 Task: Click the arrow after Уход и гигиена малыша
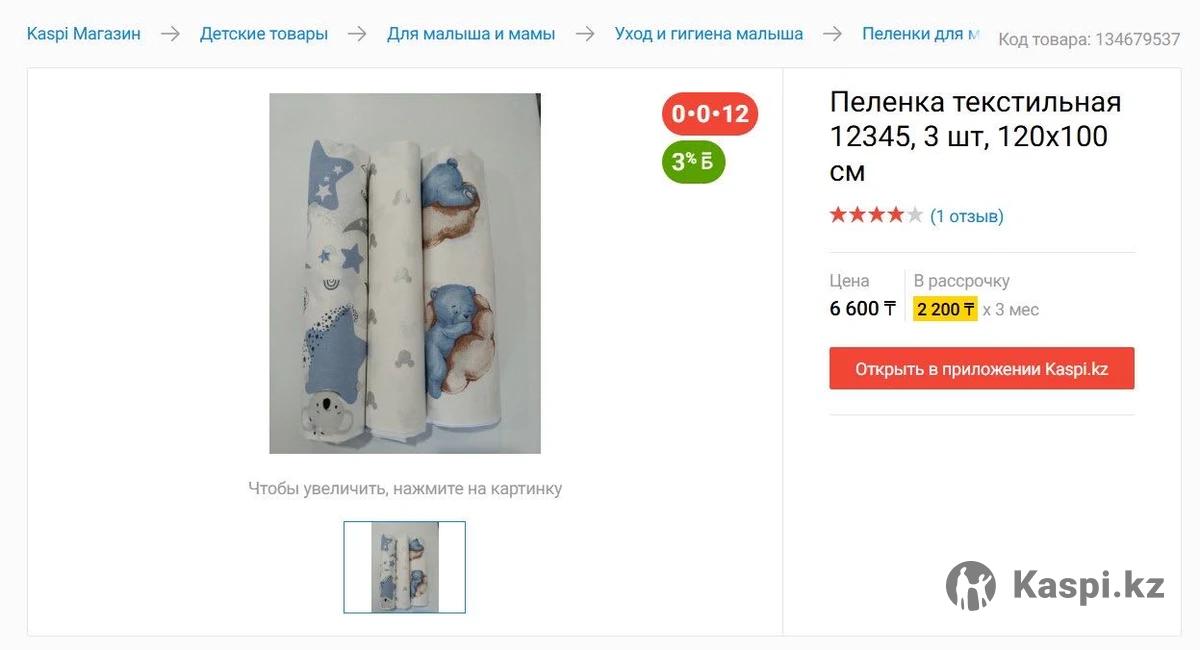coord(832,34)
